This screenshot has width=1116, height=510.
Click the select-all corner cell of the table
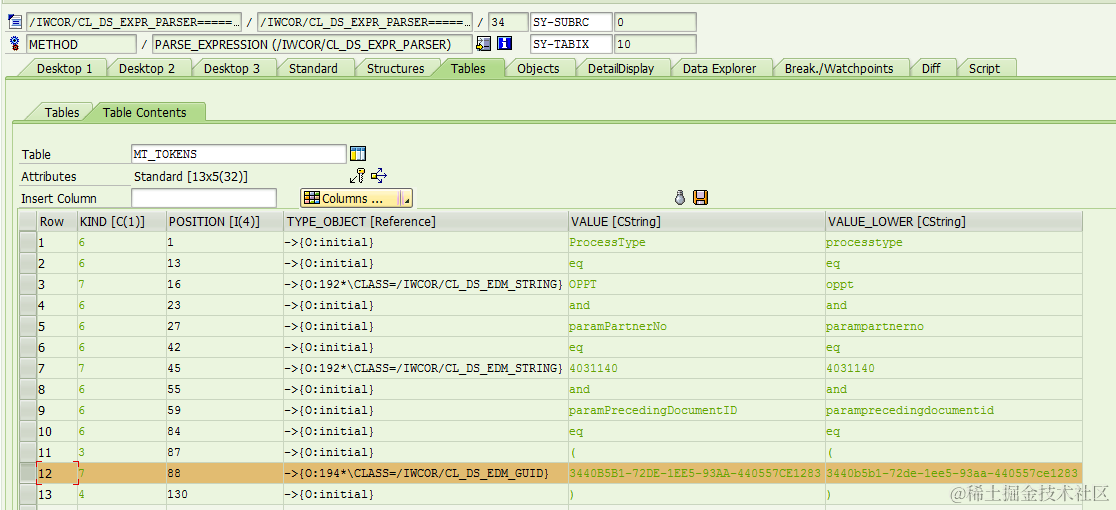[x=27, y=221]
